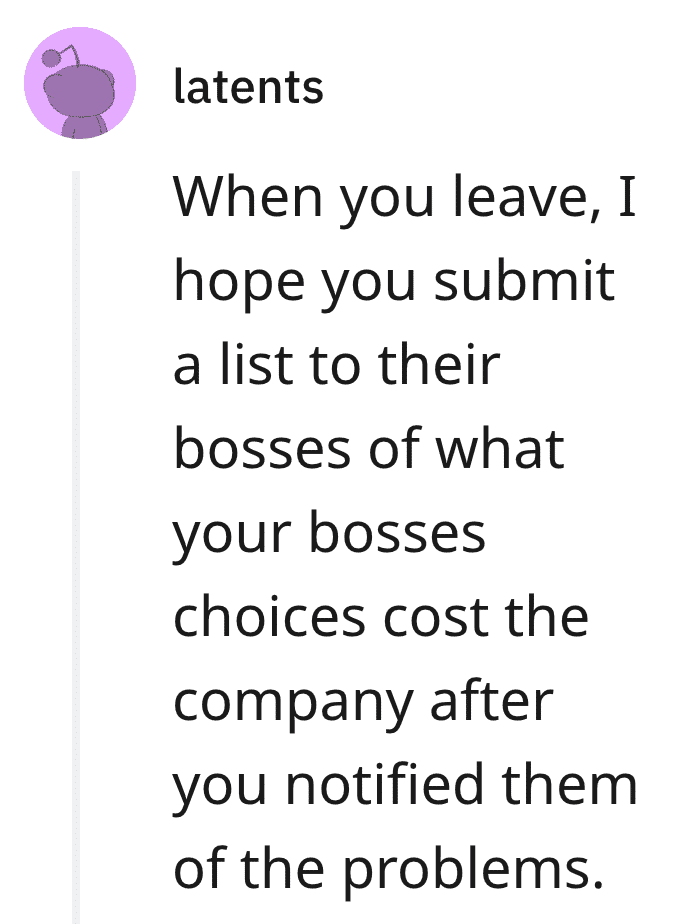The width and height of the screenshot is (678, 924).
Task: Click the word "company" in the comment
Action: pyautogui.click(x=293, y=705)
